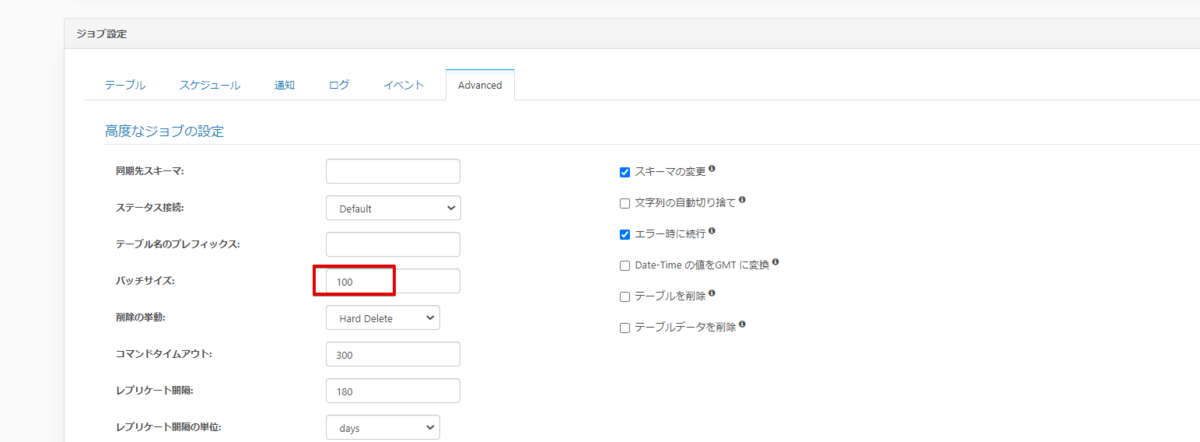The width and height of the screenshot is (1200, 442).
Task: Switch to the スケジュール tab
Action: click(x=210, y=85)
